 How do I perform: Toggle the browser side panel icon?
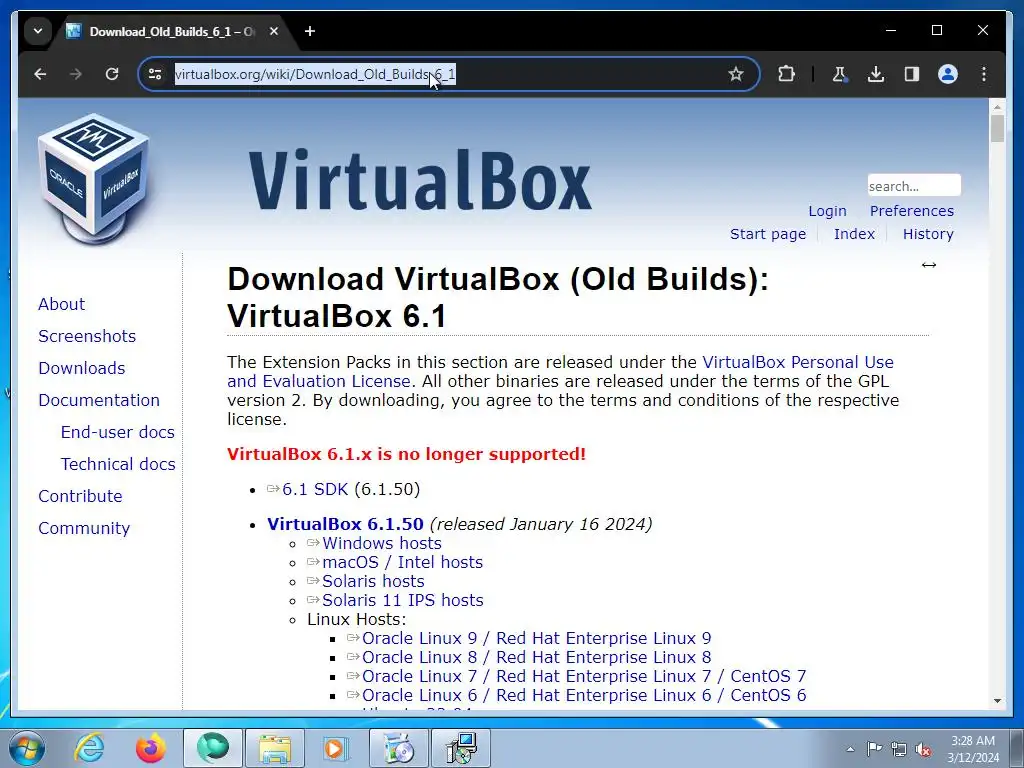(x=912, y=74)
